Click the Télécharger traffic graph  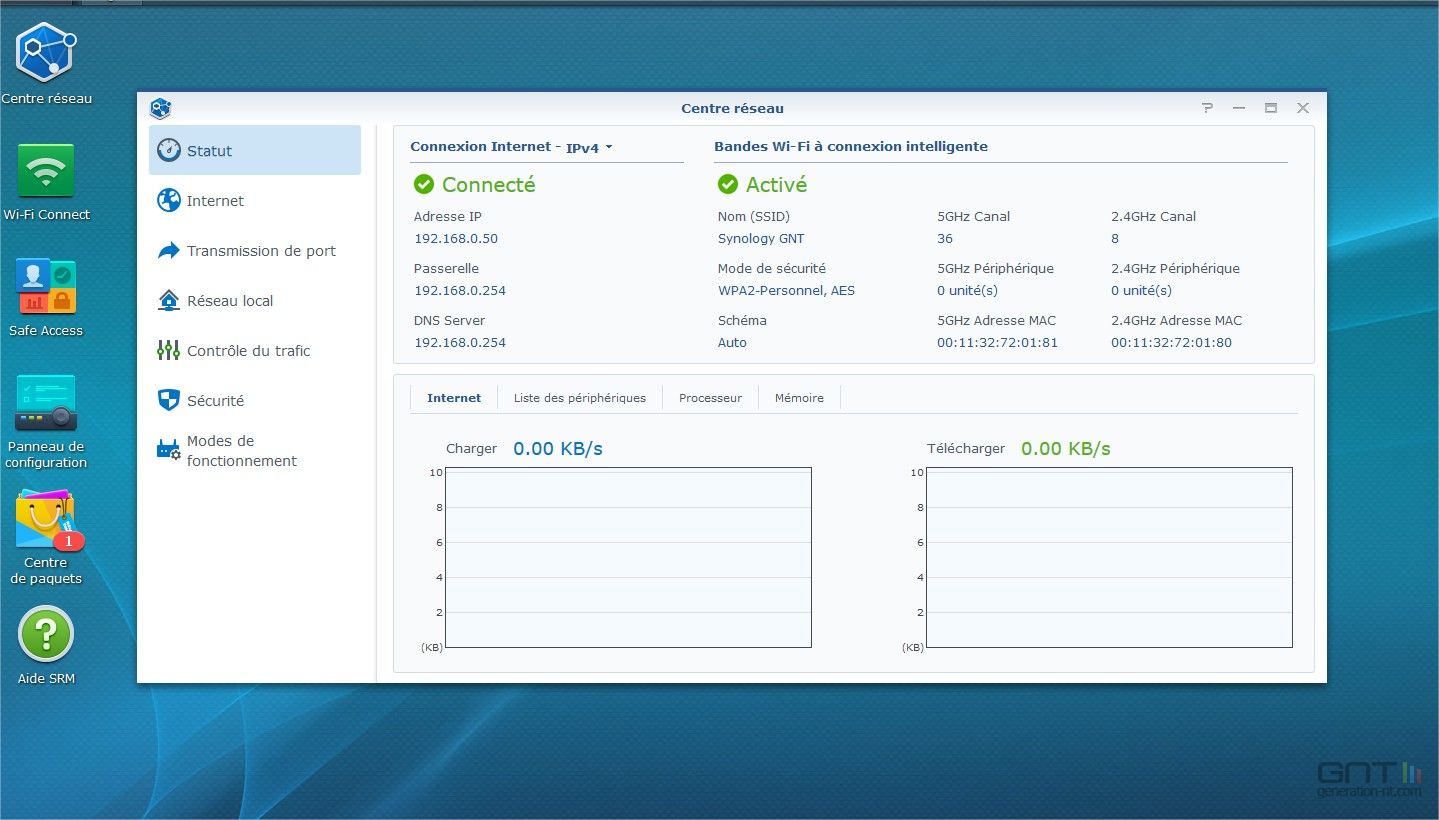click(1109, 557)
